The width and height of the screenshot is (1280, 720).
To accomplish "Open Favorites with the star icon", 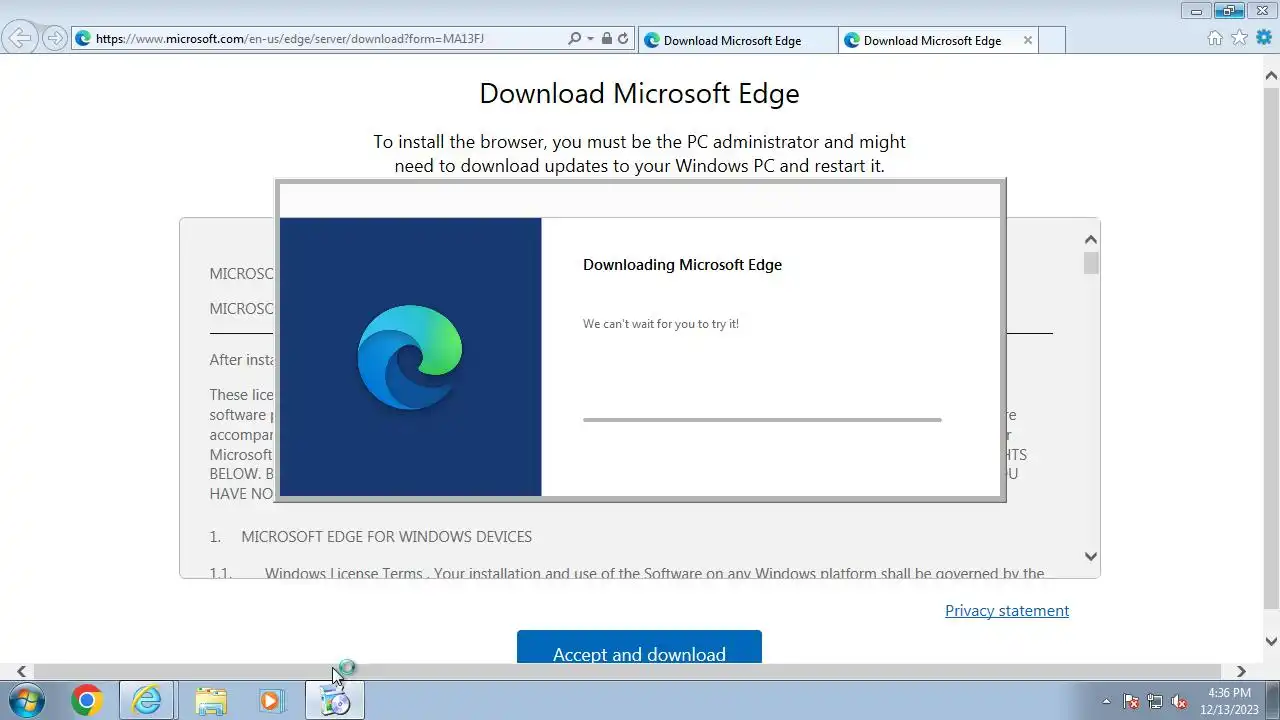I will (1239, 38).
